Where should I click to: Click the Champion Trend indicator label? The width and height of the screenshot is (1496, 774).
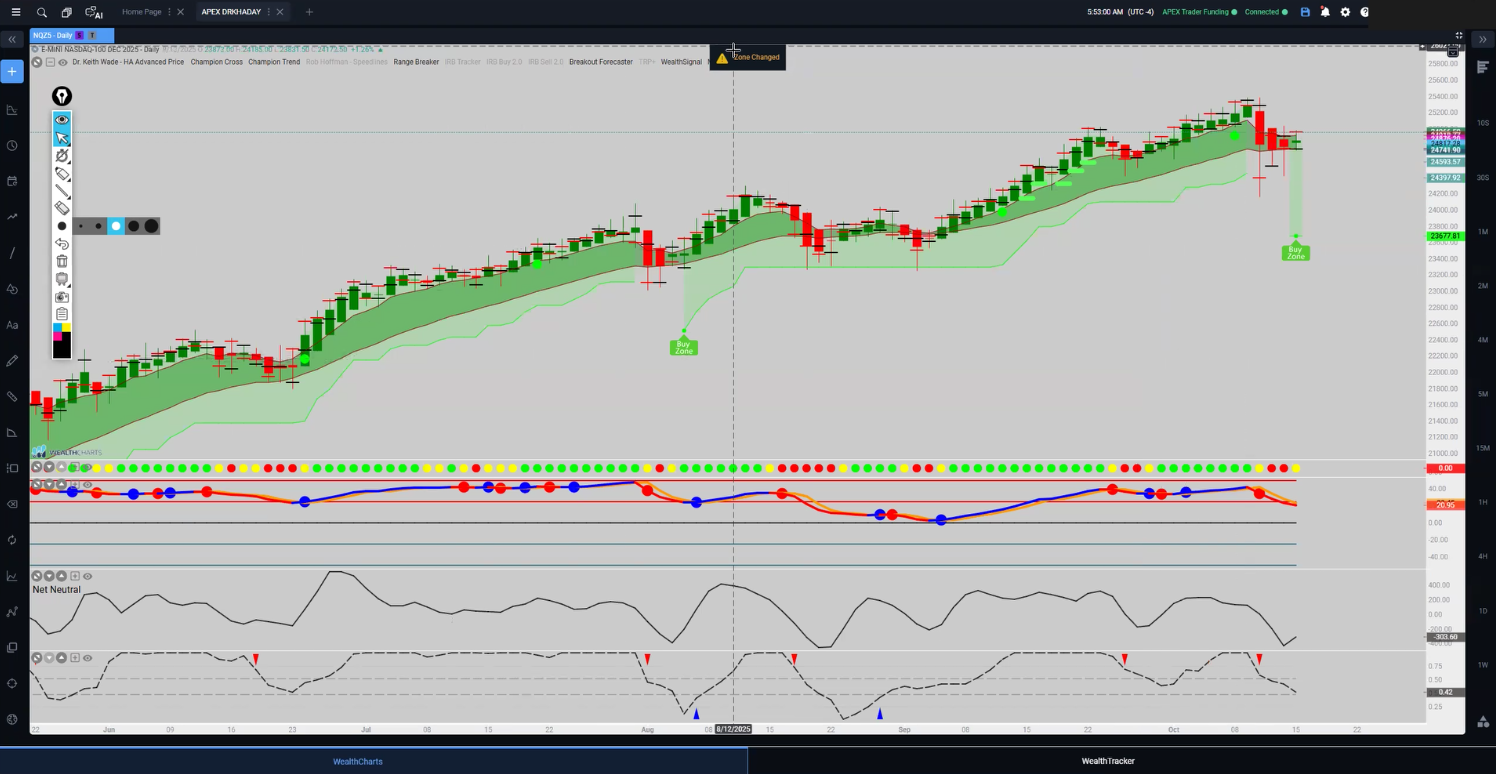tap(274, 62)
